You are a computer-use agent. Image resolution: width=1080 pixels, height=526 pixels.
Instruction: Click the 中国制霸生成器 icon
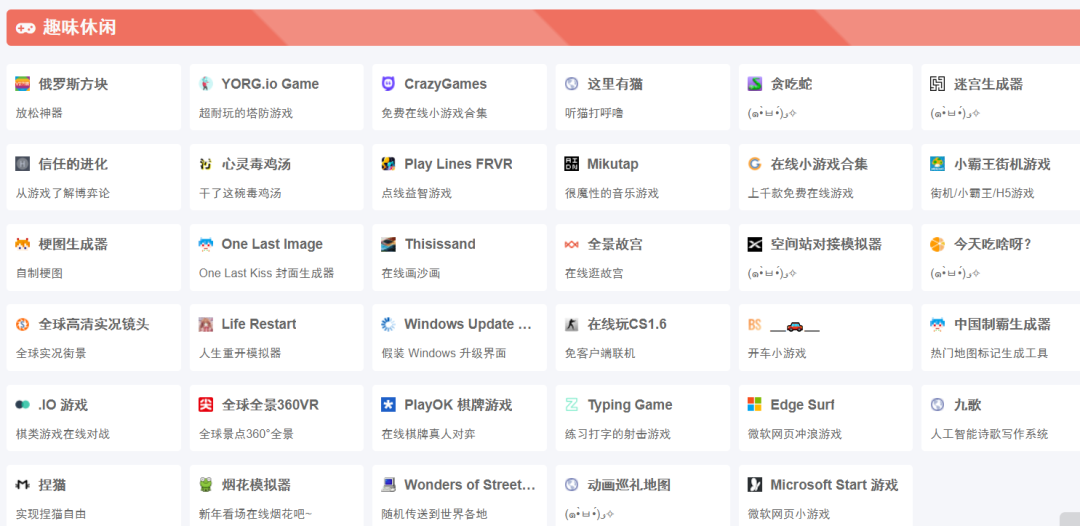tap(937, 324)
